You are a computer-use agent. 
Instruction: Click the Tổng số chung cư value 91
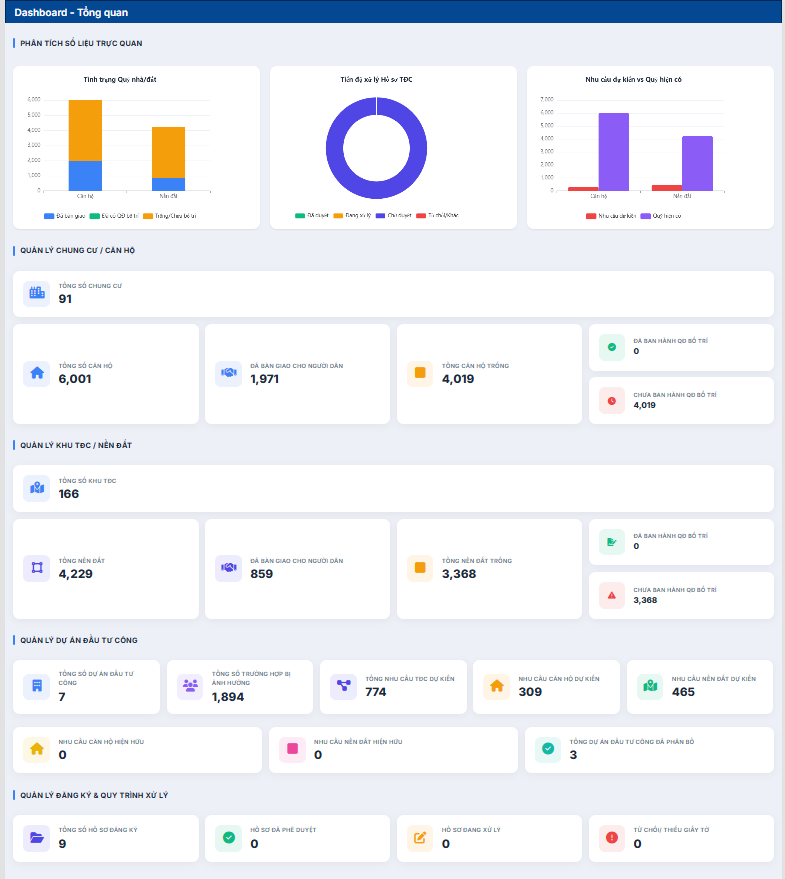click(x=65, y=299)
